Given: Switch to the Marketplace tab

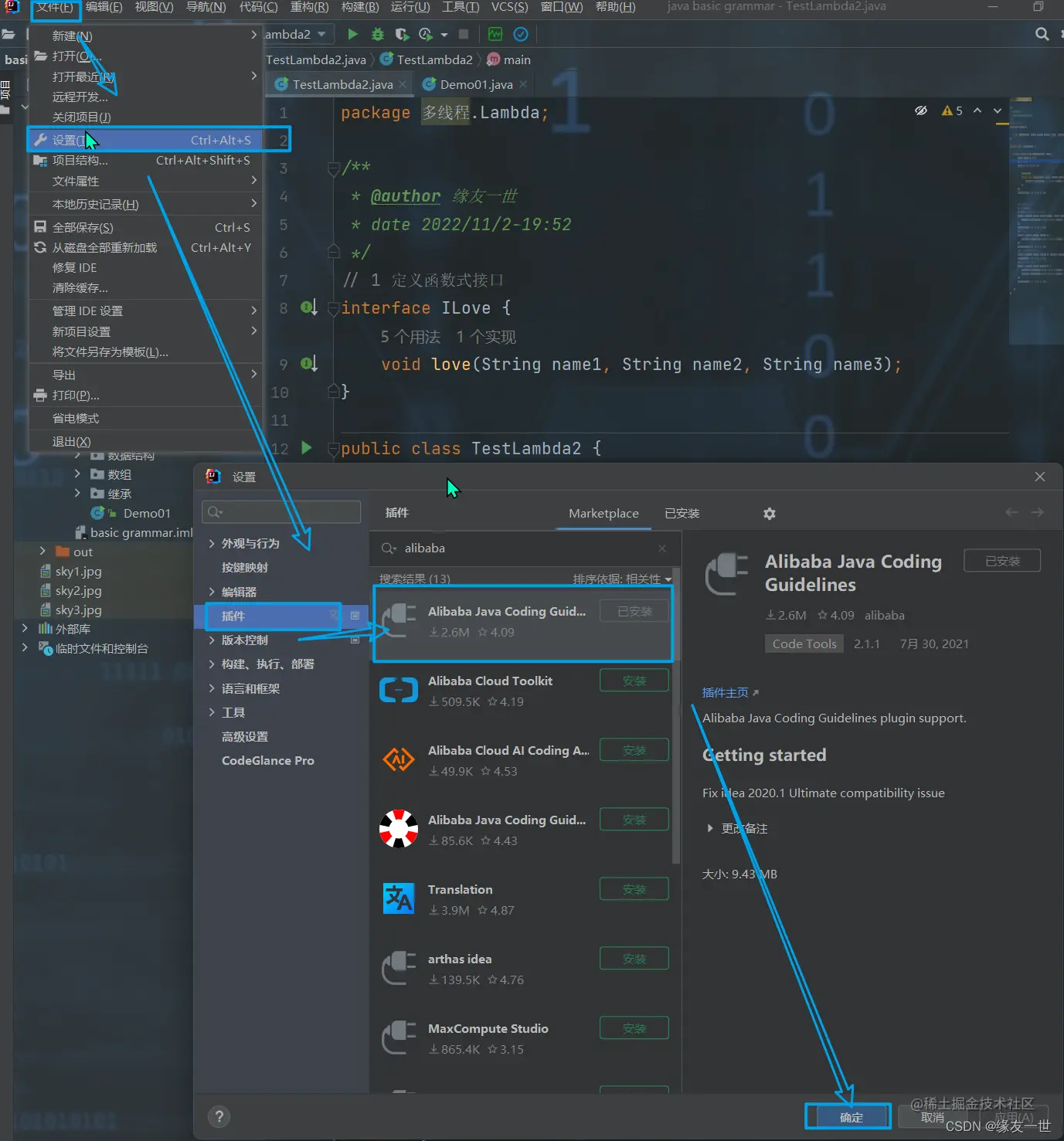Looking at the screenshot, I should point(603,513).
